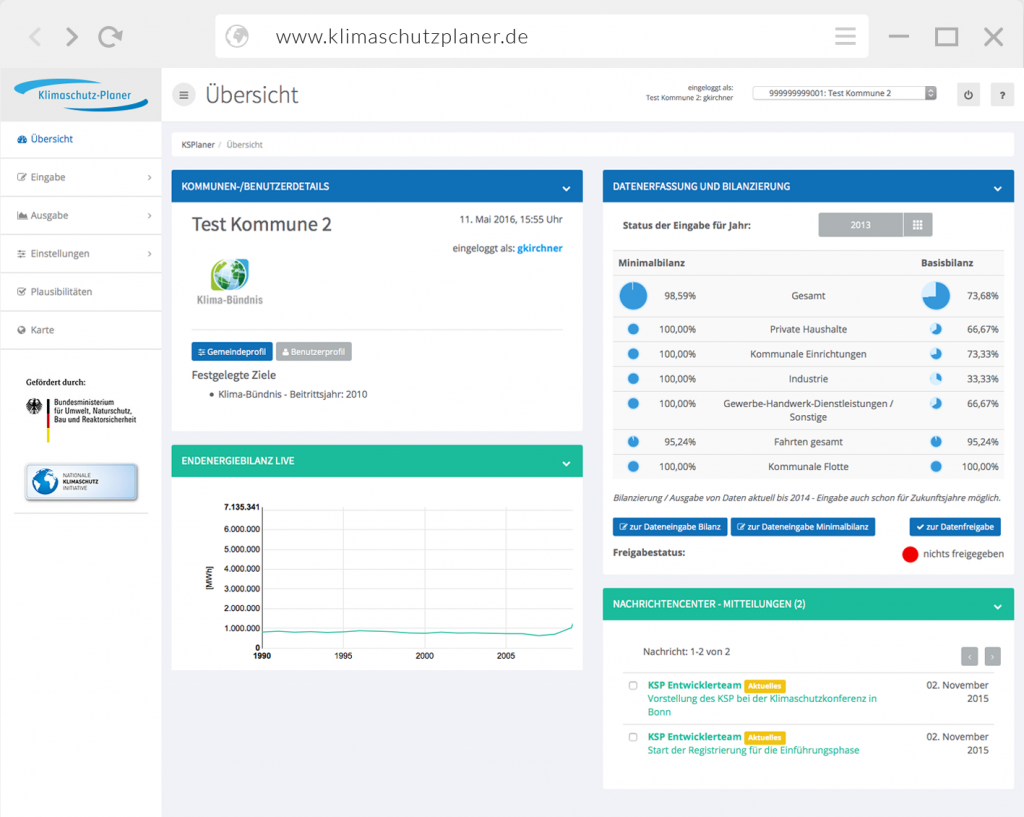Click the Klimaschutz-Planer logo
Viewport: 1024px width, 817px height.
coord(80,95)
